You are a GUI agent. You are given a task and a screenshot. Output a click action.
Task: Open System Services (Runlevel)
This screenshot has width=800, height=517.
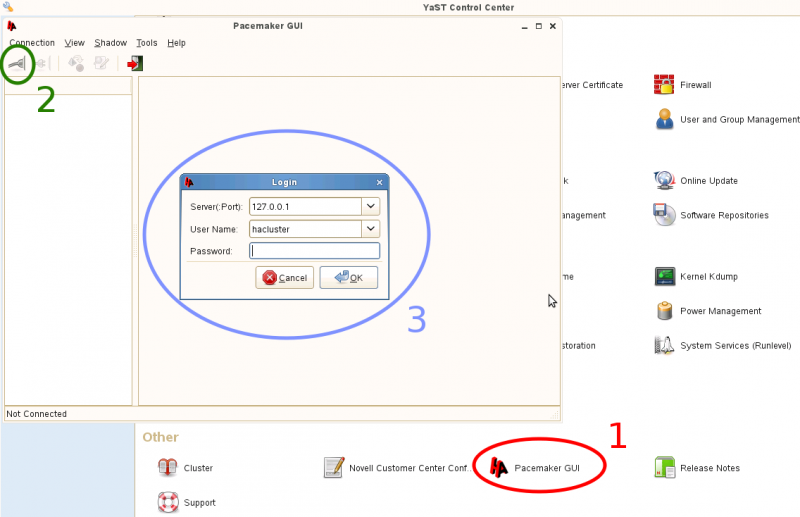[x=723, y=346]
